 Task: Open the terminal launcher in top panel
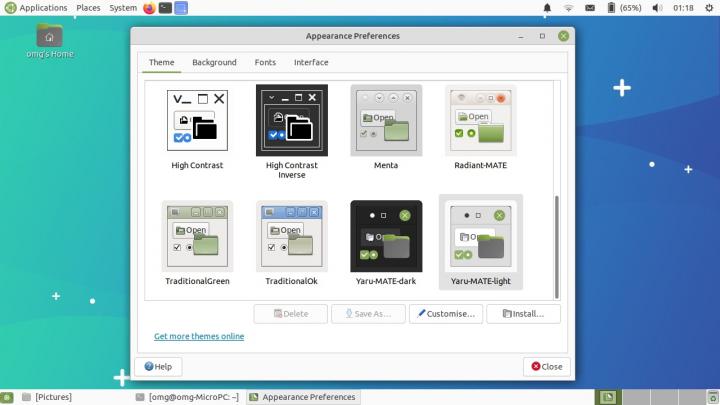click(165, 8)
